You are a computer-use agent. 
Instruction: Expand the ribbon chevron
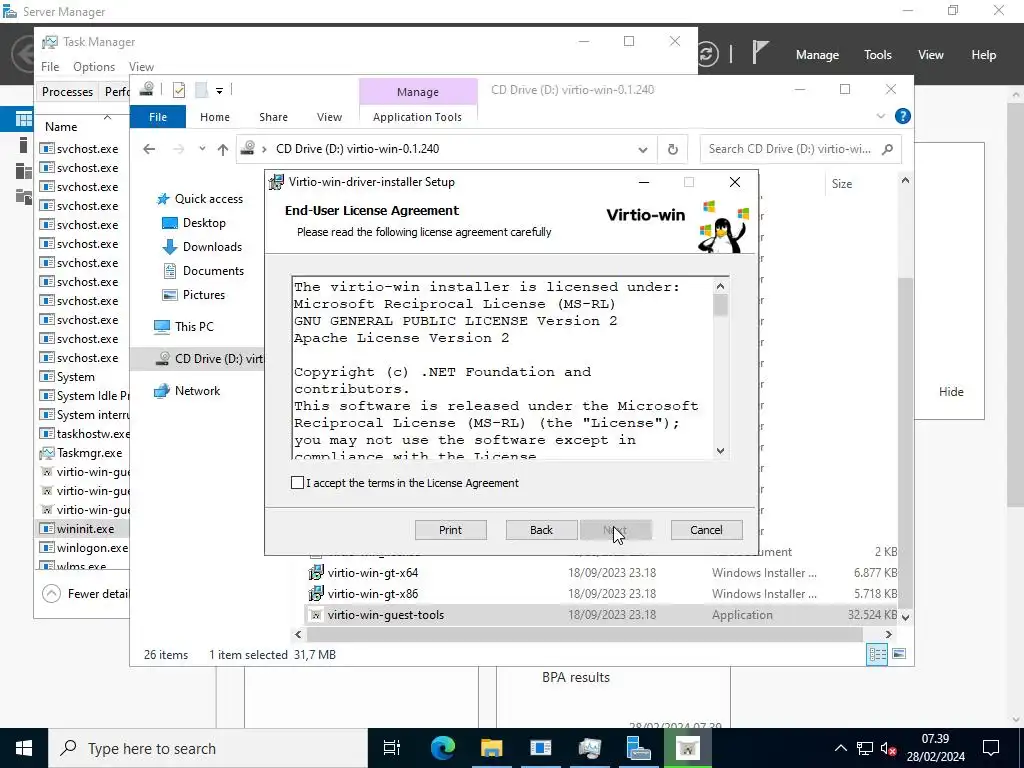point(880,116)
